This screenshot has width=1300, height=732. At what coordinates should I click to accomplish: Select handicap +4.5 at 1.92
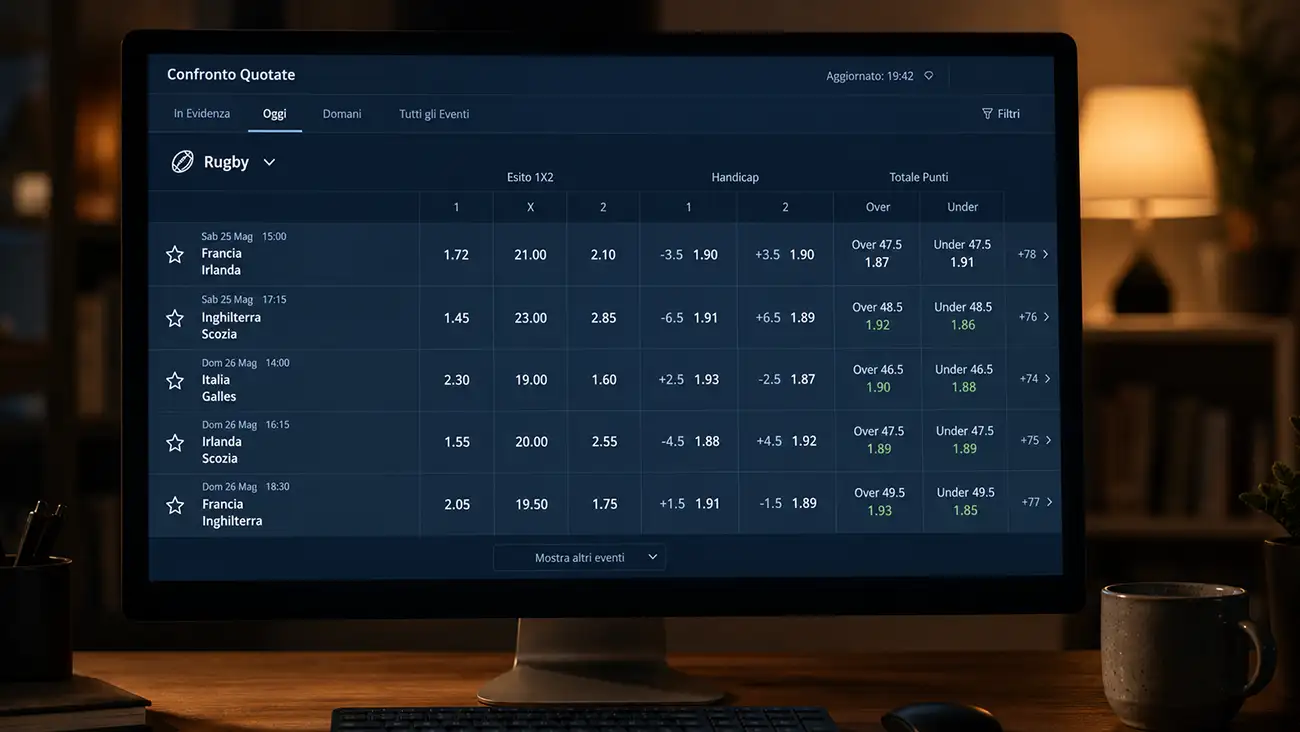click(787, 441)
